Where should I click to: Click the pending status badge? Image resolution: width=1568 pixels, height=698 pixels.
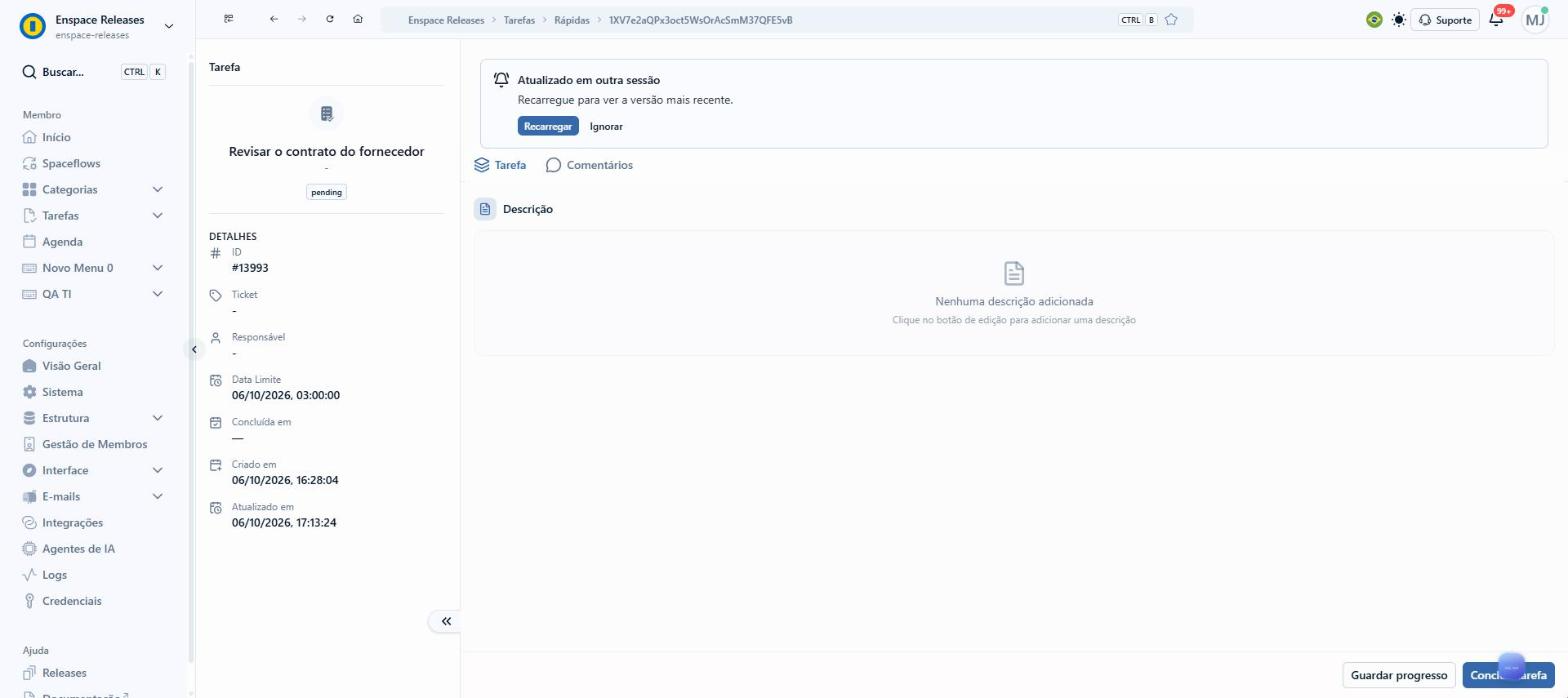click(x=327, y=192)
